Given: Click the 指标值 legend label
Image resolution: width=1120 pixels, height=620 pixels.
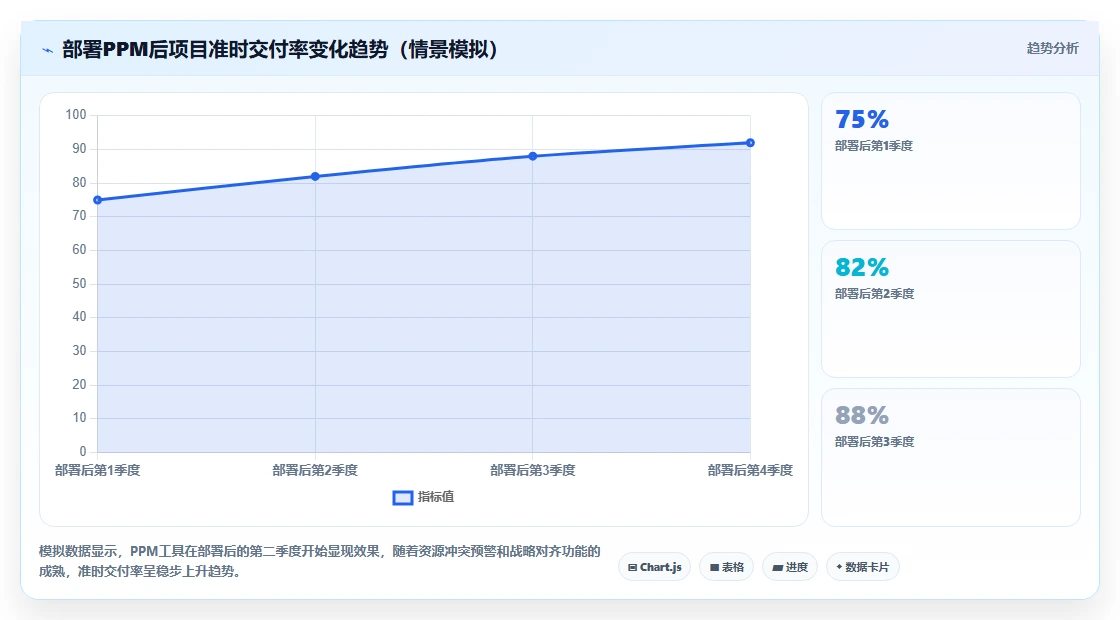Looking at the screenshot, I should pyautogui.click(x=436, y=497).
